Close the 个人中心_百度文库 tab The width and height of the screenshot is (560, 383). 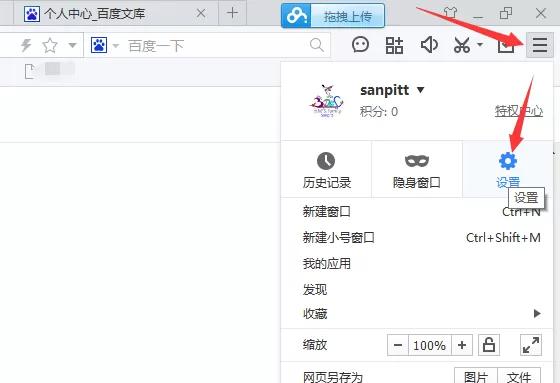(x=201, y=14)
